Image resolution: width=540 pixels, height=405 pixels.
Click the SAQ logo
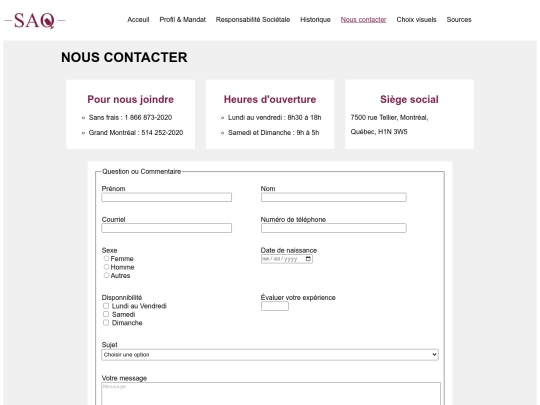coord(34,20)
